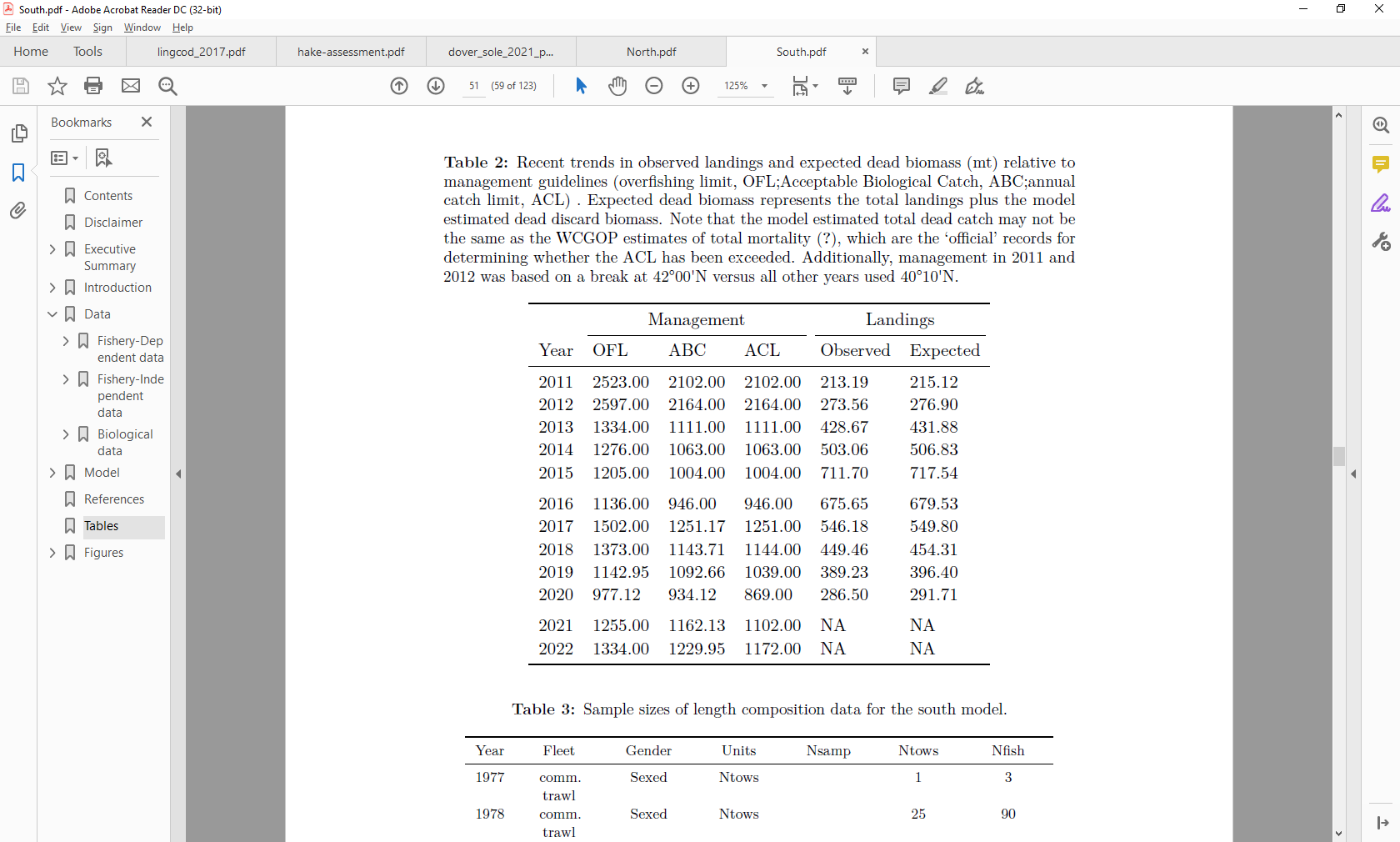Viewport: 1400px width, 842px height.
Task: Expand the Fishery-Independent data bookmark
Action: tap(66, 378)
